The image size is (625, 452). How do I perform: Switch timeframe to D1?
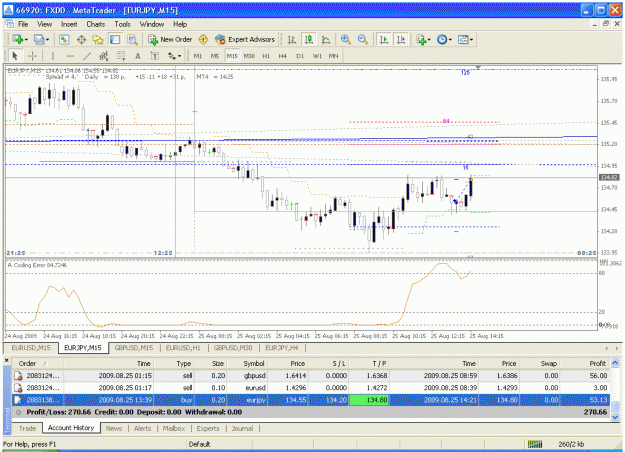(300, 56)
